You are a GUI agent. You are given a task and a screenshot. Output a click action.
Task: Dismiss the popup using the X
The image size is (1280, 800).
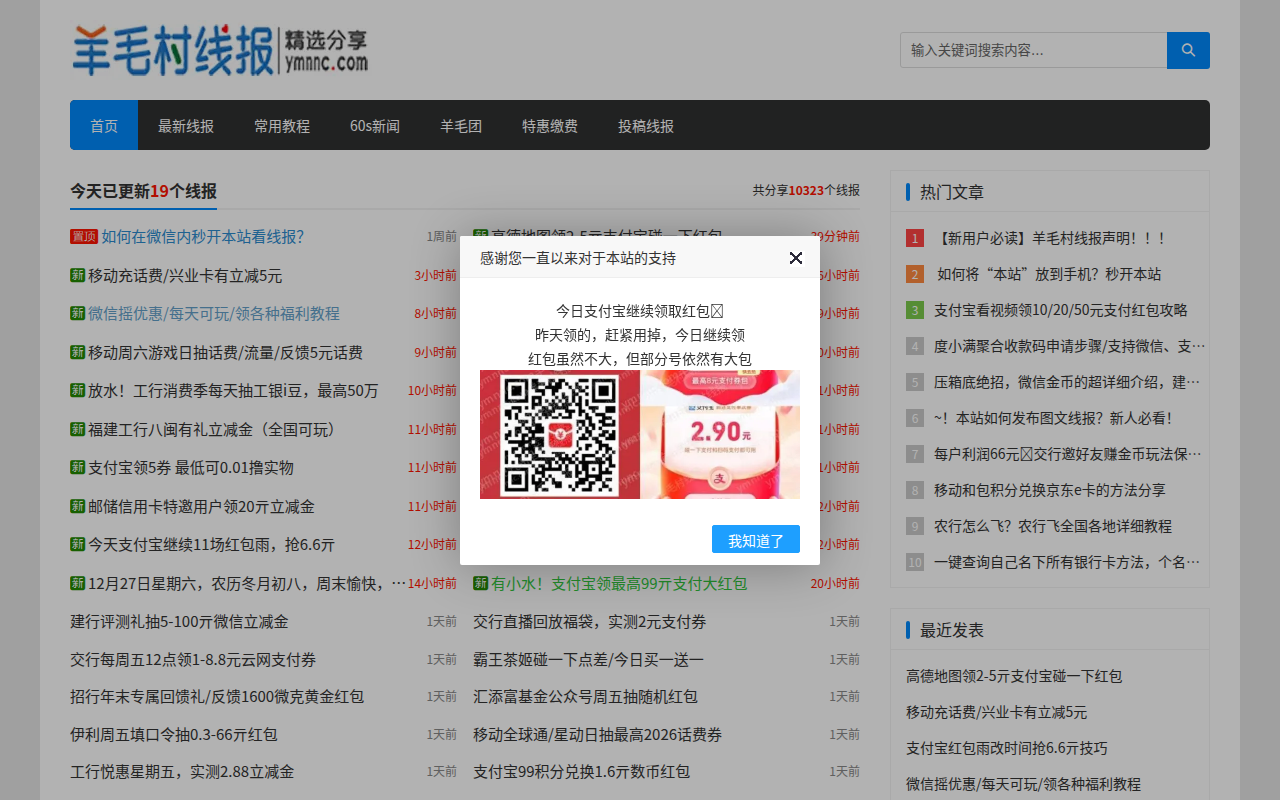click(795, 257)
